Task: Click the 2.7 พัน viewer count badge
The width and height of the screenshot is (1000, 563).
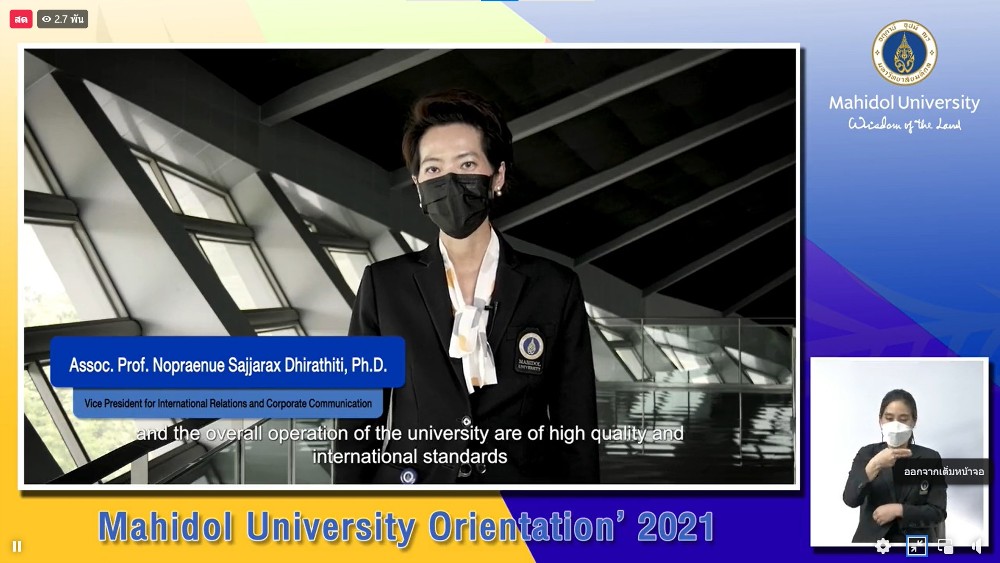Action: (62, 19)
